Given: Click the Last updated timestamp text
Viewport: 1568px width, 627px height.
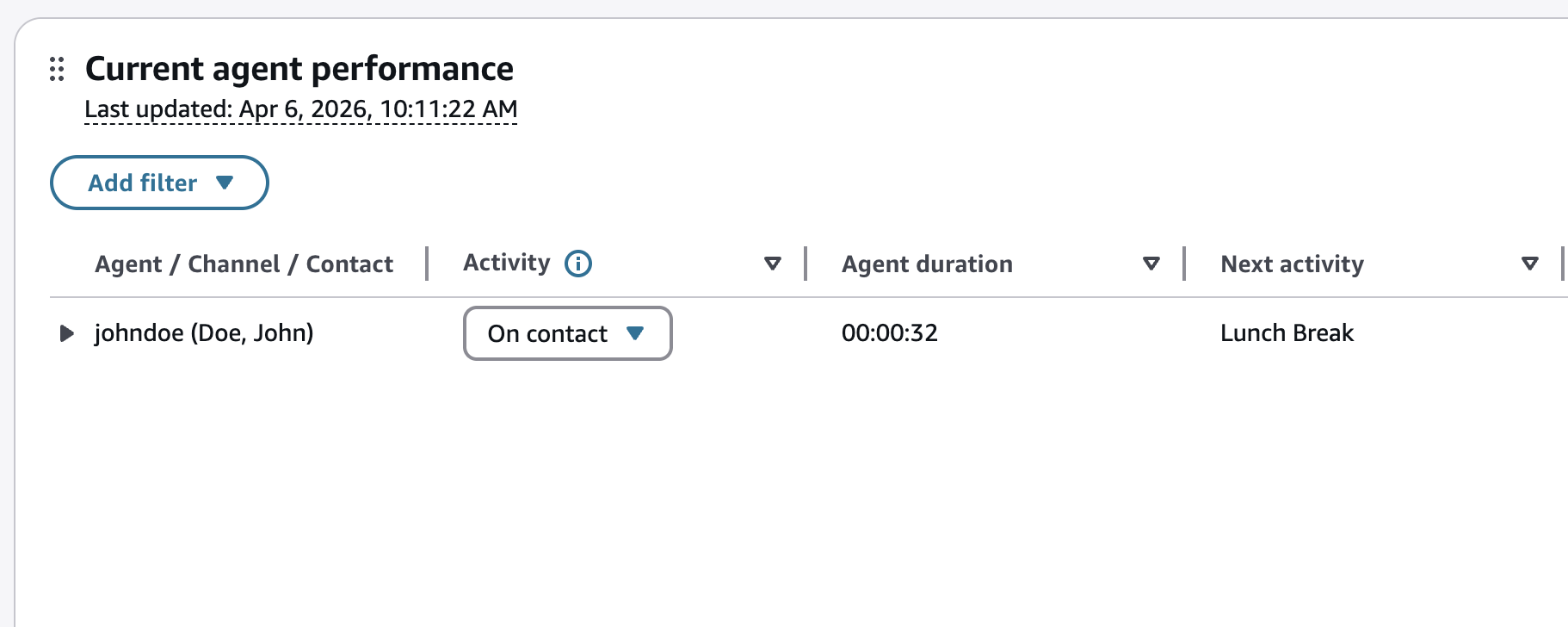Looking at the screenshot, I should [301, 109].
